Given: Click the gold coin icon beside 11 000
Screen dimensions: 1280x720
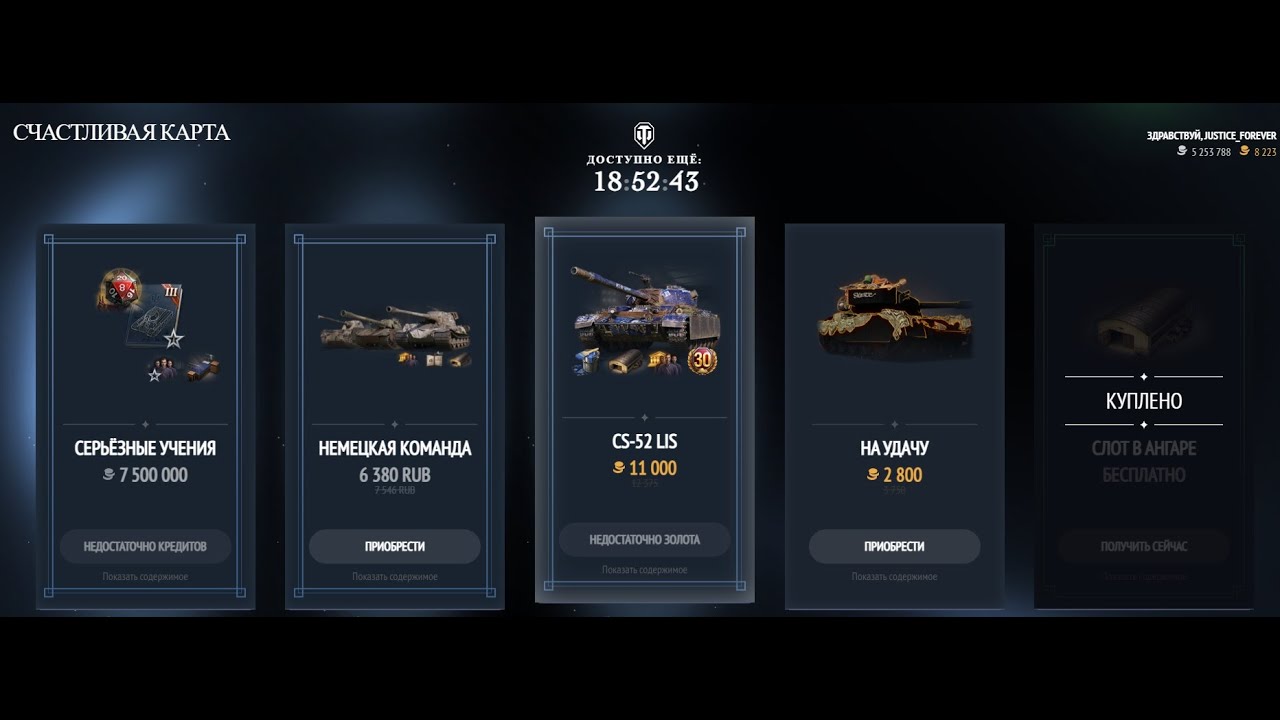Looking at the screenshot, I should 619,468.
